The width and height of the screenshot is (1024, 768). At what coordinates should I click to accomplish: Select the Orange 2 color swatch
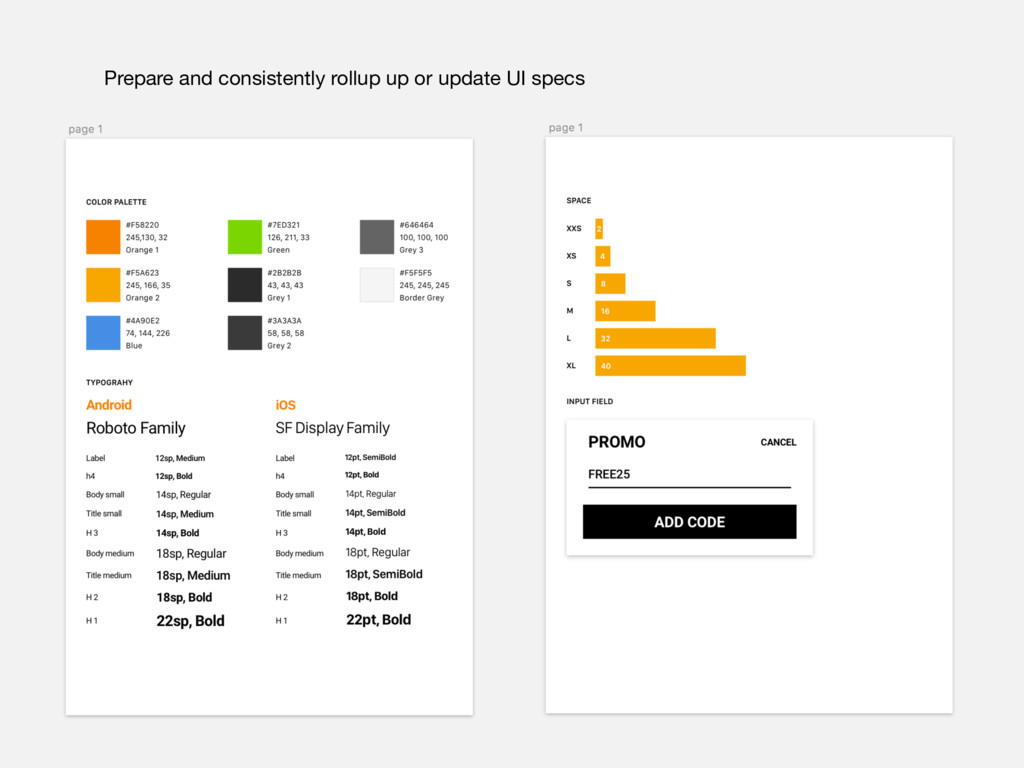(103, 285)
